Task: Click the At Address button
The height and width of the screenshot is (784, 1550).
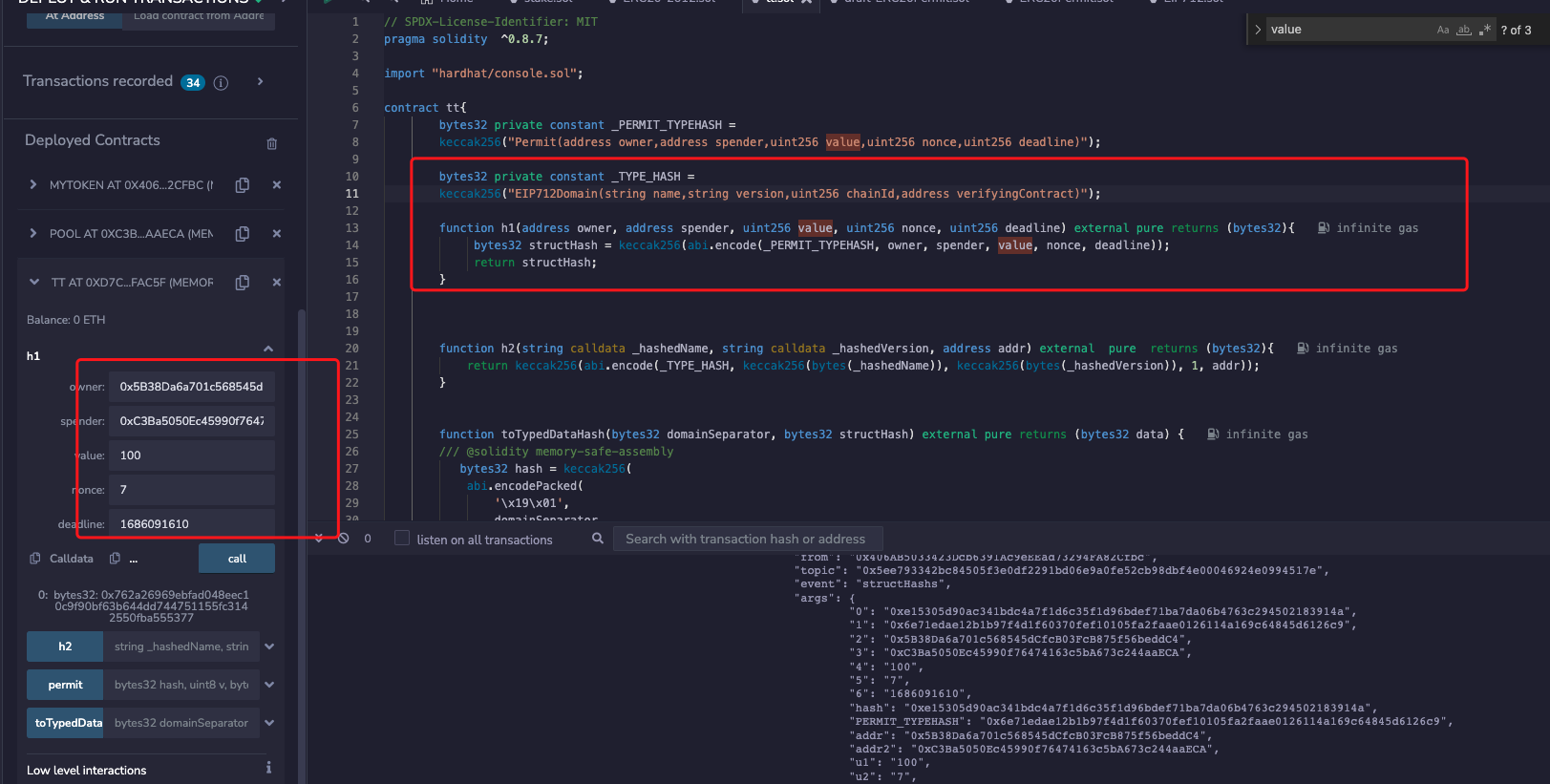Action: point(74,15)
